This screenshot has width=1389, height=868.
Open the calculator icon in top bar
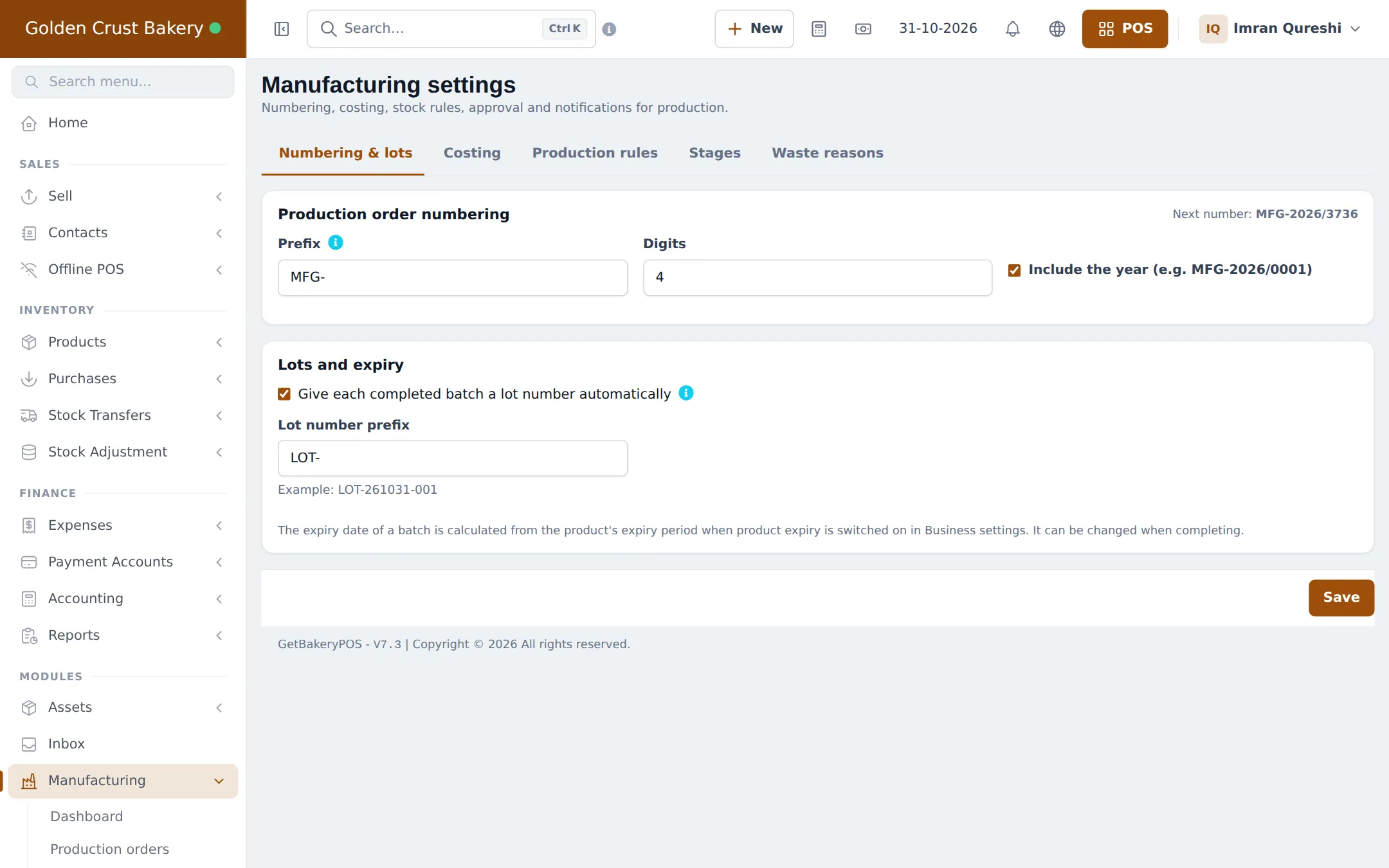819,29
